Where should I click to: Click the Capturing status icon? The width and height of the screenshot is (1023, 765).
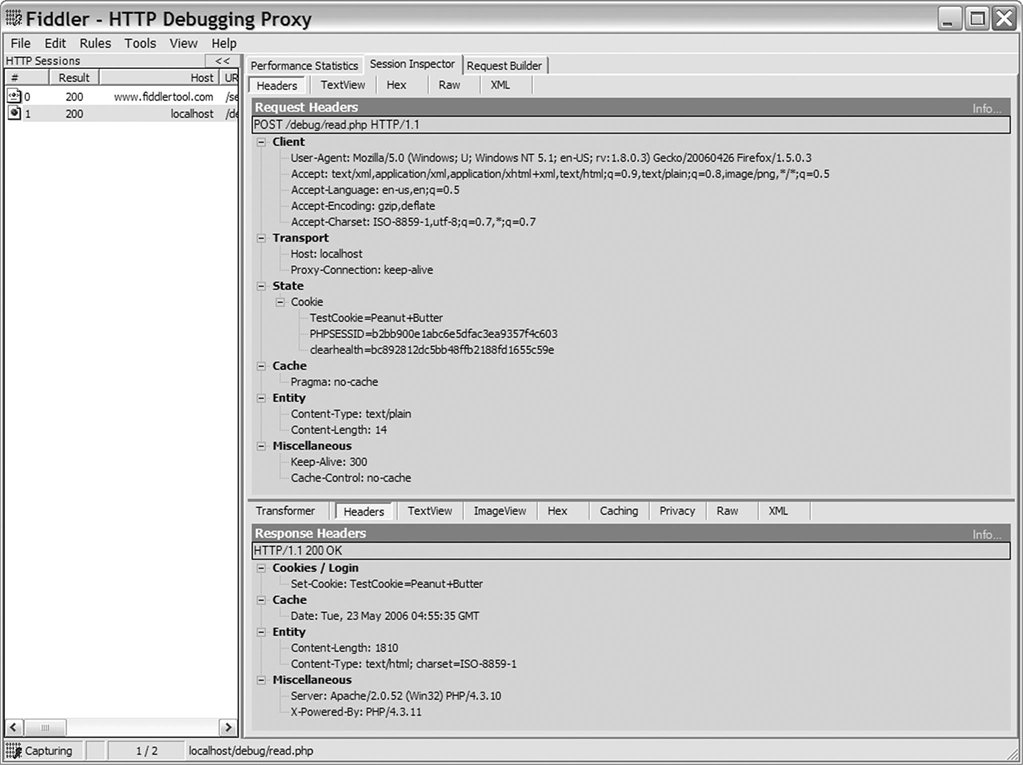(13, 751)
